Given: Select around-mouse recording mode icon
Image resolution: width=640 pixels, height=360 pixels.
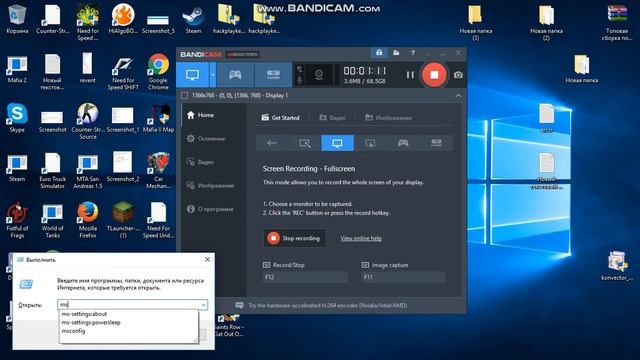Looking at the screenshot, I should 370,143.
